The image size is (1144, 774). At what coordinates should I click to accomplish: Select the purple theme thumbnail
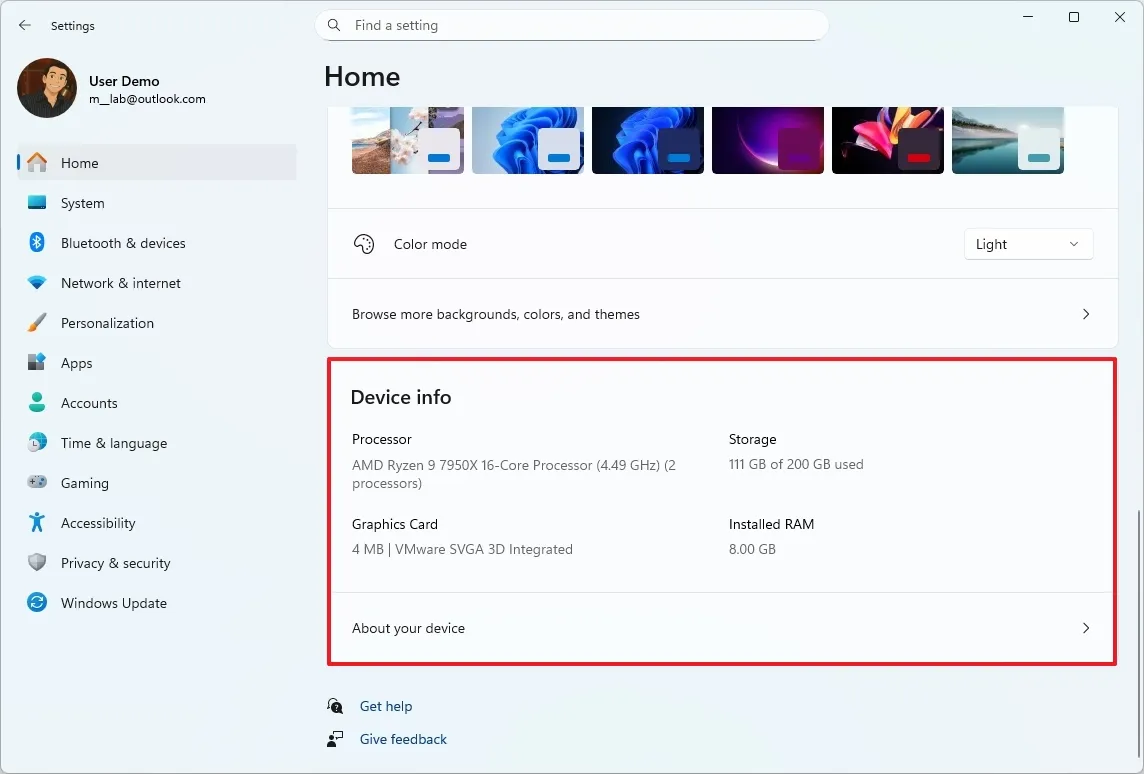tap(768, 140)
